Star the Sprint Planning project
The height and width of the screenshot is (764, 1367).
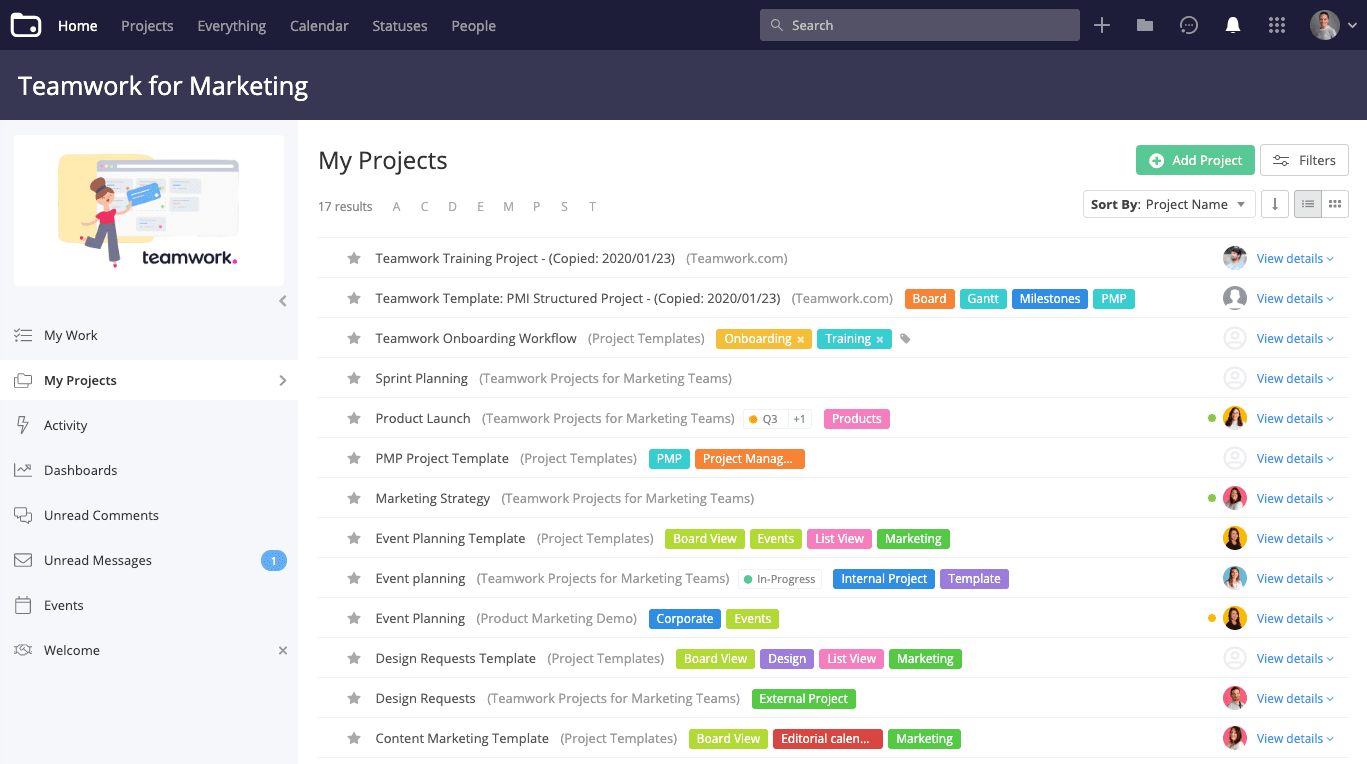(353, 379)
